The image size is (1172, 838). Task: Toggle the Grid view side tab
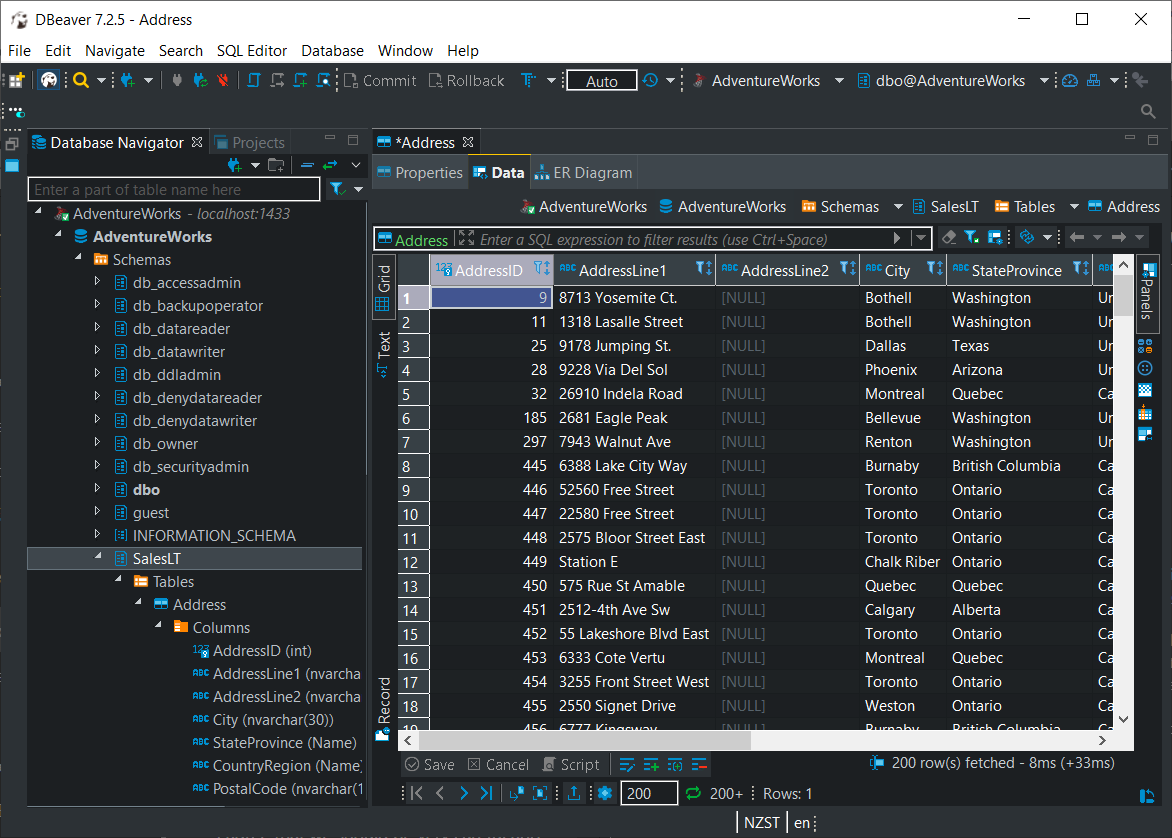tap(383, 287)
